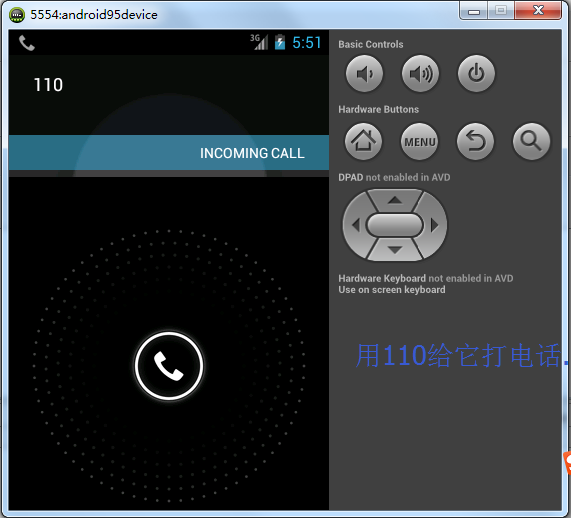
Task: Click the Basic Controls label
Action: tap(371, 44)
